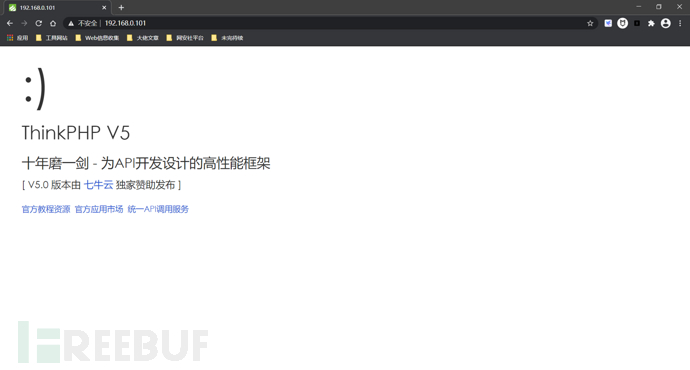Image resolution: width=690 pixels, height=370 pixels.
Task: Open the fifth bookmark folder ending in 平台
Action: [x=185, y=38]
